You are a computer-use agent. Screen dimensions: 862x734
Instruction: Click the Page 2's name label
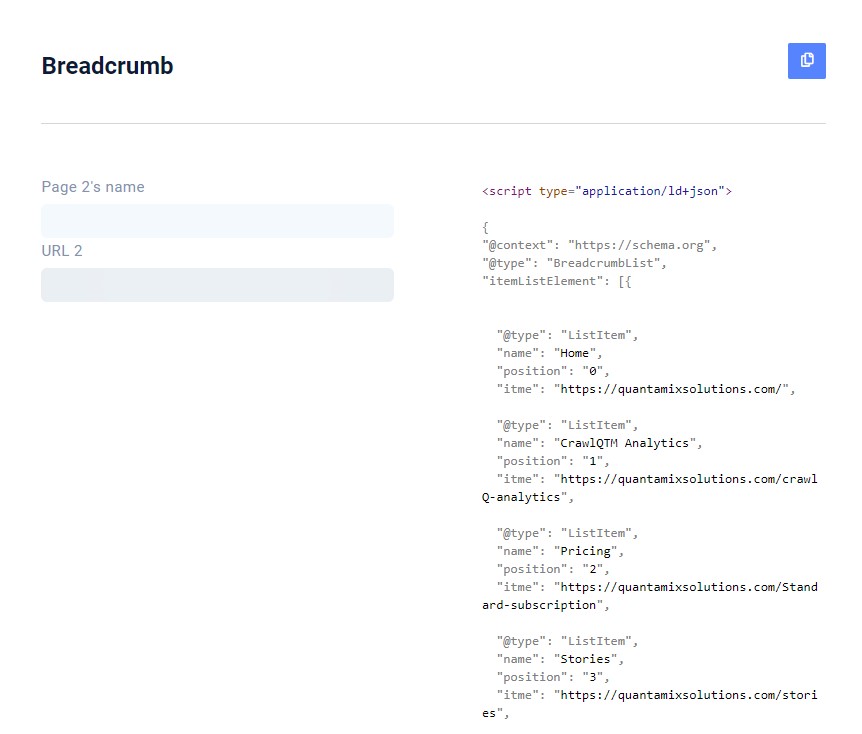pos(93,187)
